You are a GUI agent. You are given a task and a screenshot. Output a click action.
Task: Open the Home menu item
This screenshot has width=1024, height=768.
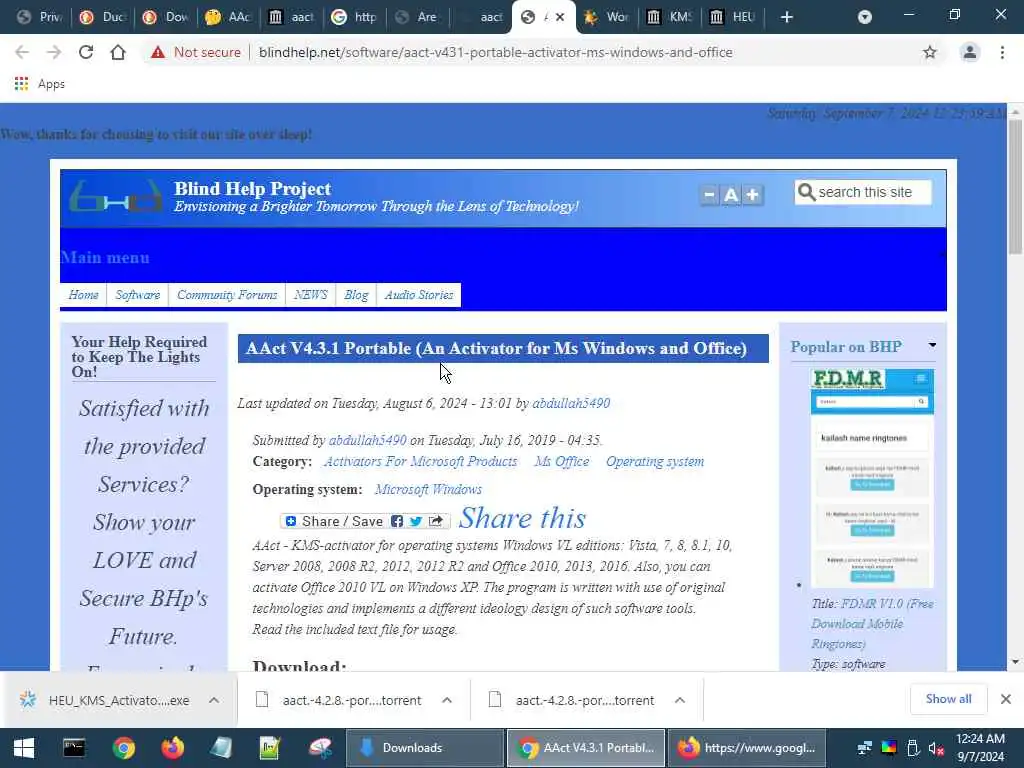(84, 295)
